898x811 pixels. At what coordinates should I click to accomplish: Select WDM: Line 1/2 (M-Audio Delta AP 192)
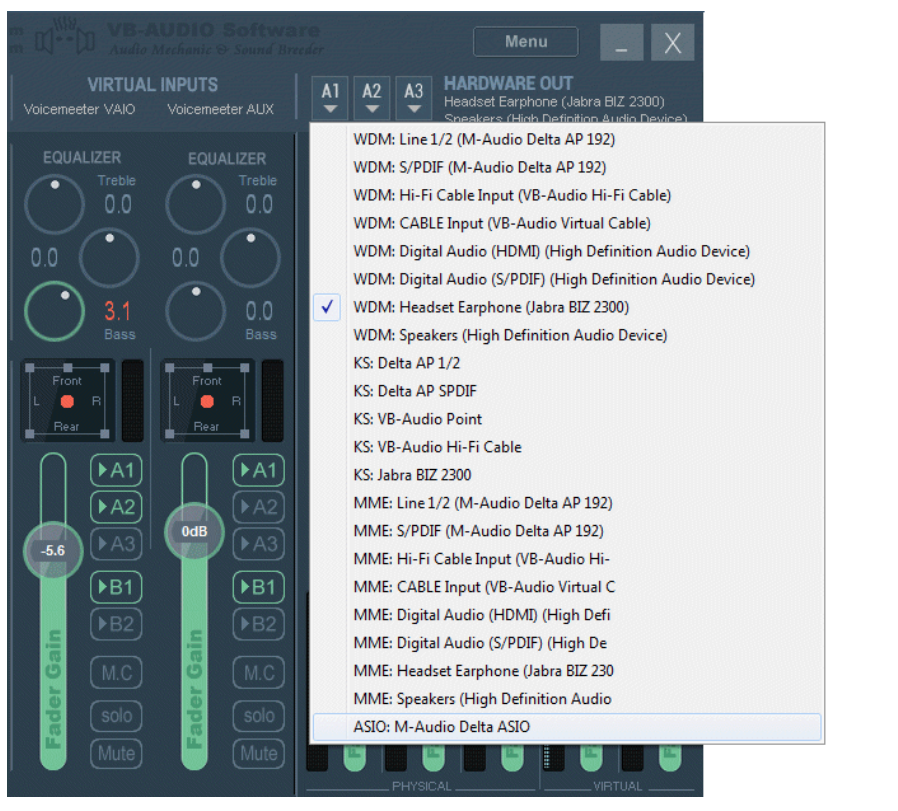(x=567, y=139)
